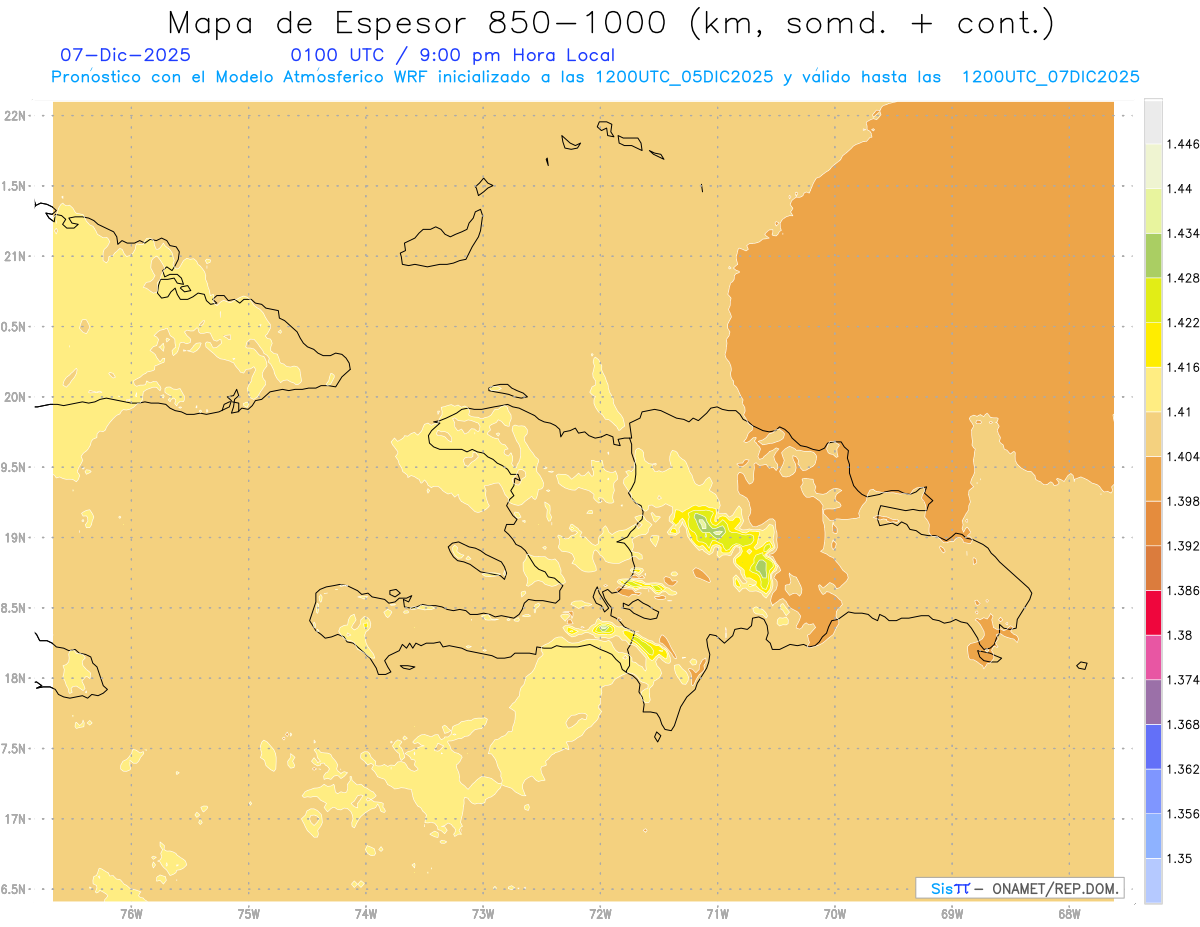Viewport: 1200px width, 927px height.
Task: Click the colorbar value '1.398'
Action: tap(1183, 501)
